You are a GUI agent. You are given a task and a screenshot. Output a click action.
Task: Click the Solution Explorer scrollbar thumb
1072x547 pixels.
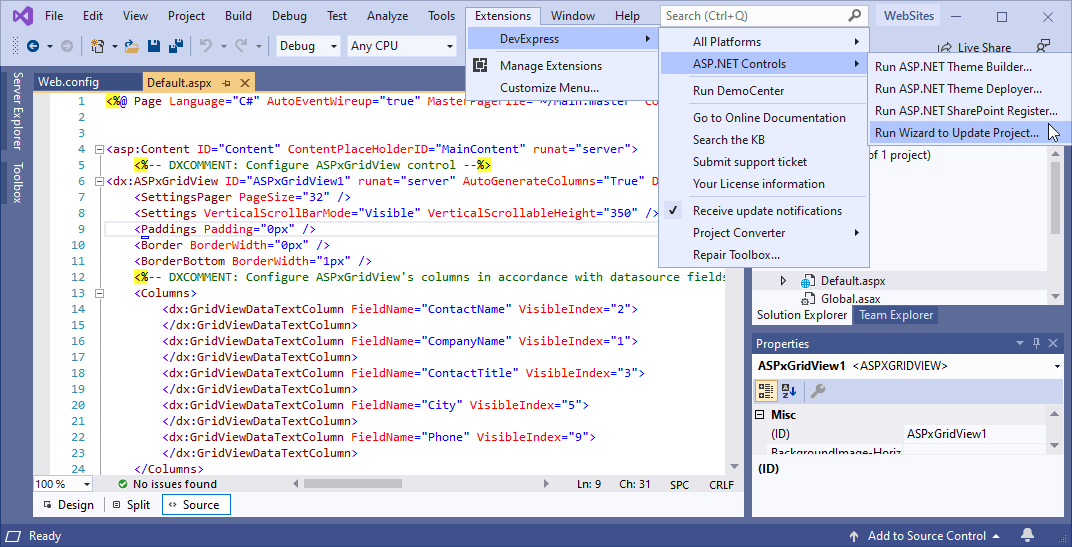tap(1055, 198)
